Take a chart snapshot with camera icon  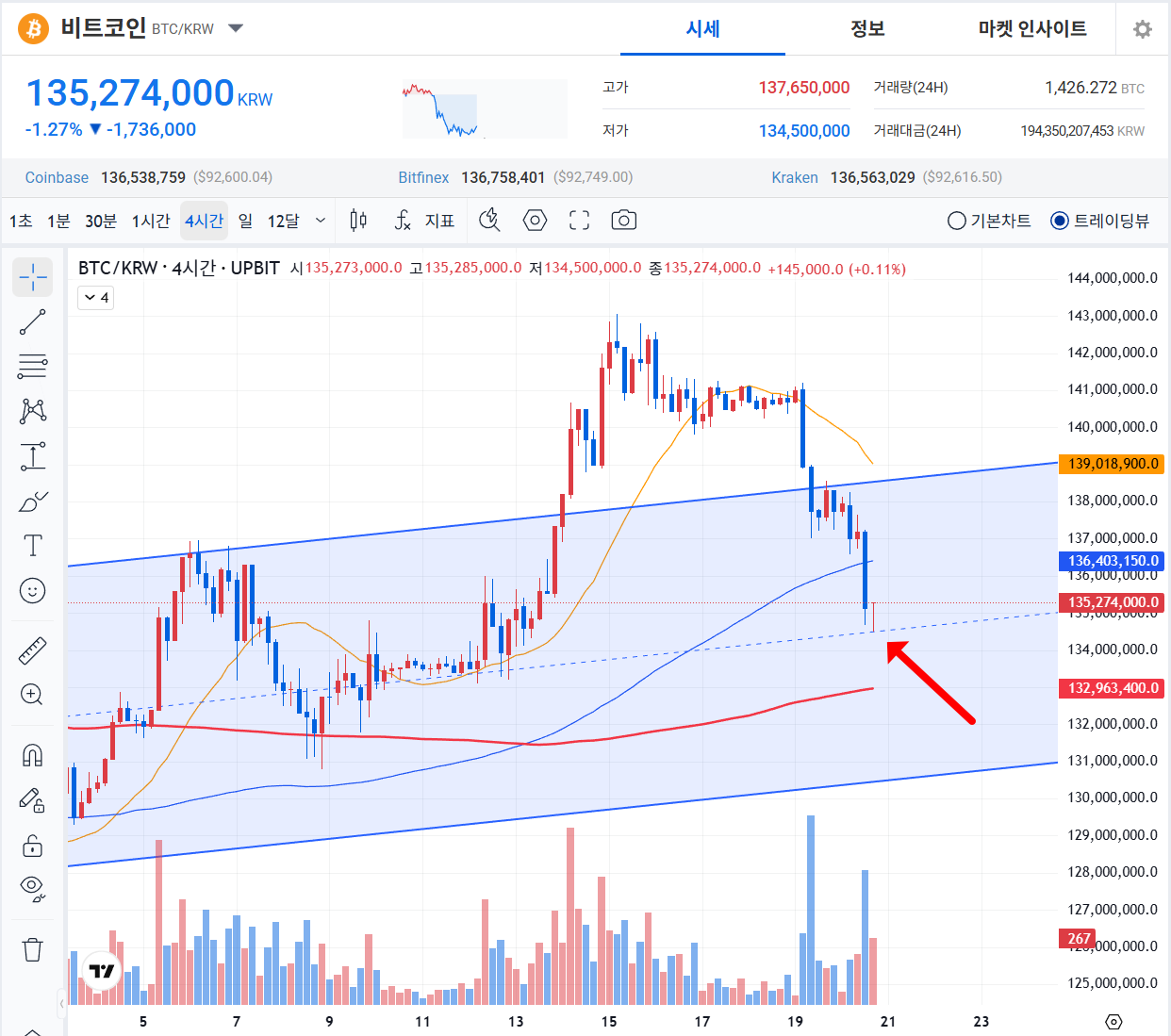(x=623, y=221)
